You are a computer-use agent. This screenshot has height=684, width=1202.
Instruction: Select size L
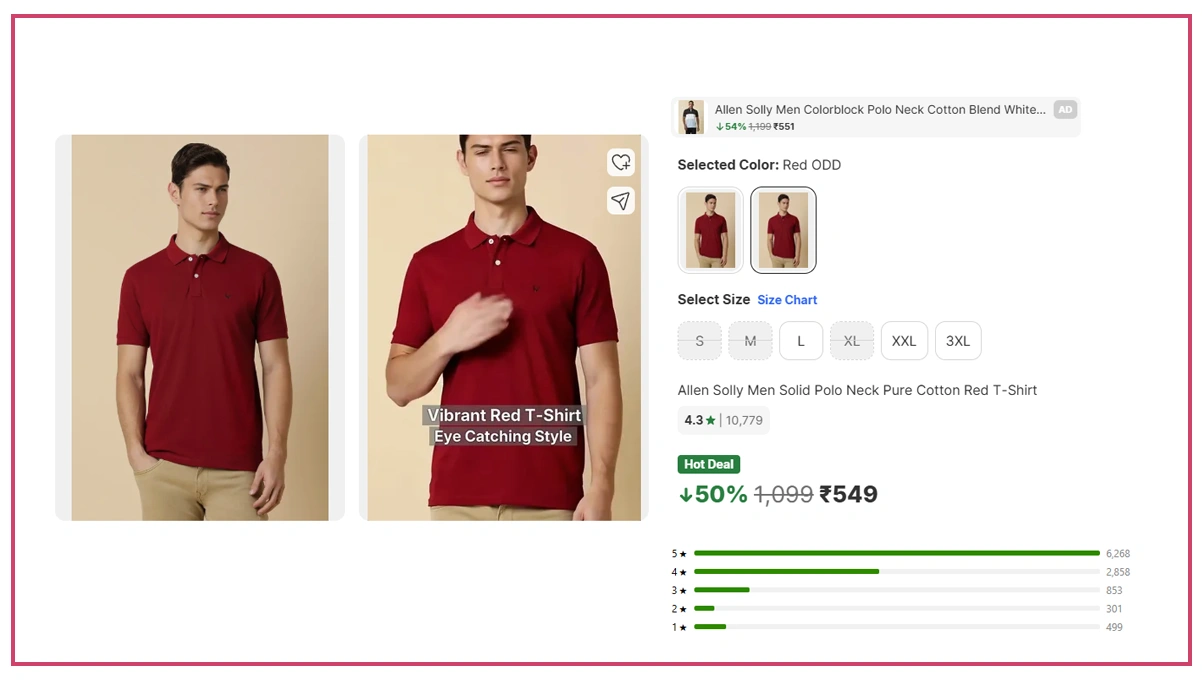tap(800, 341)
